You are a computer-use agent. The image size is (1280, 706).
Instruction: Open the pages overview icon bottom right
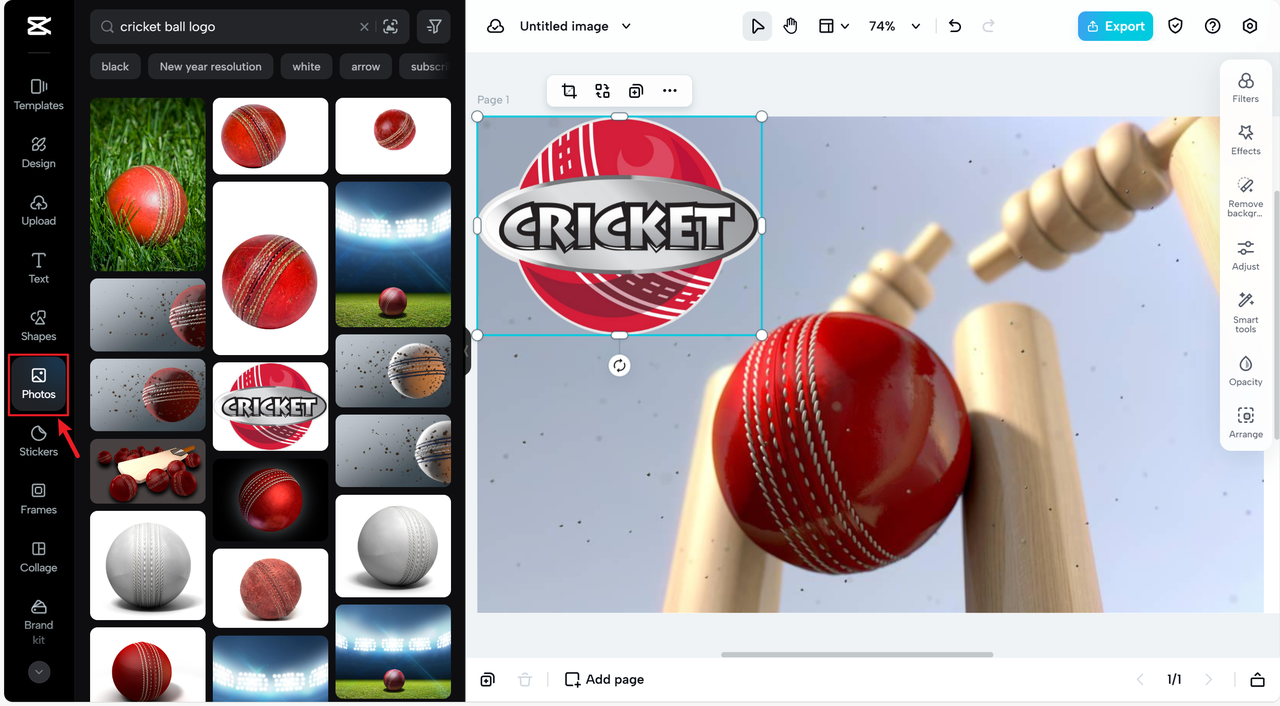(x=1257, y=680)
